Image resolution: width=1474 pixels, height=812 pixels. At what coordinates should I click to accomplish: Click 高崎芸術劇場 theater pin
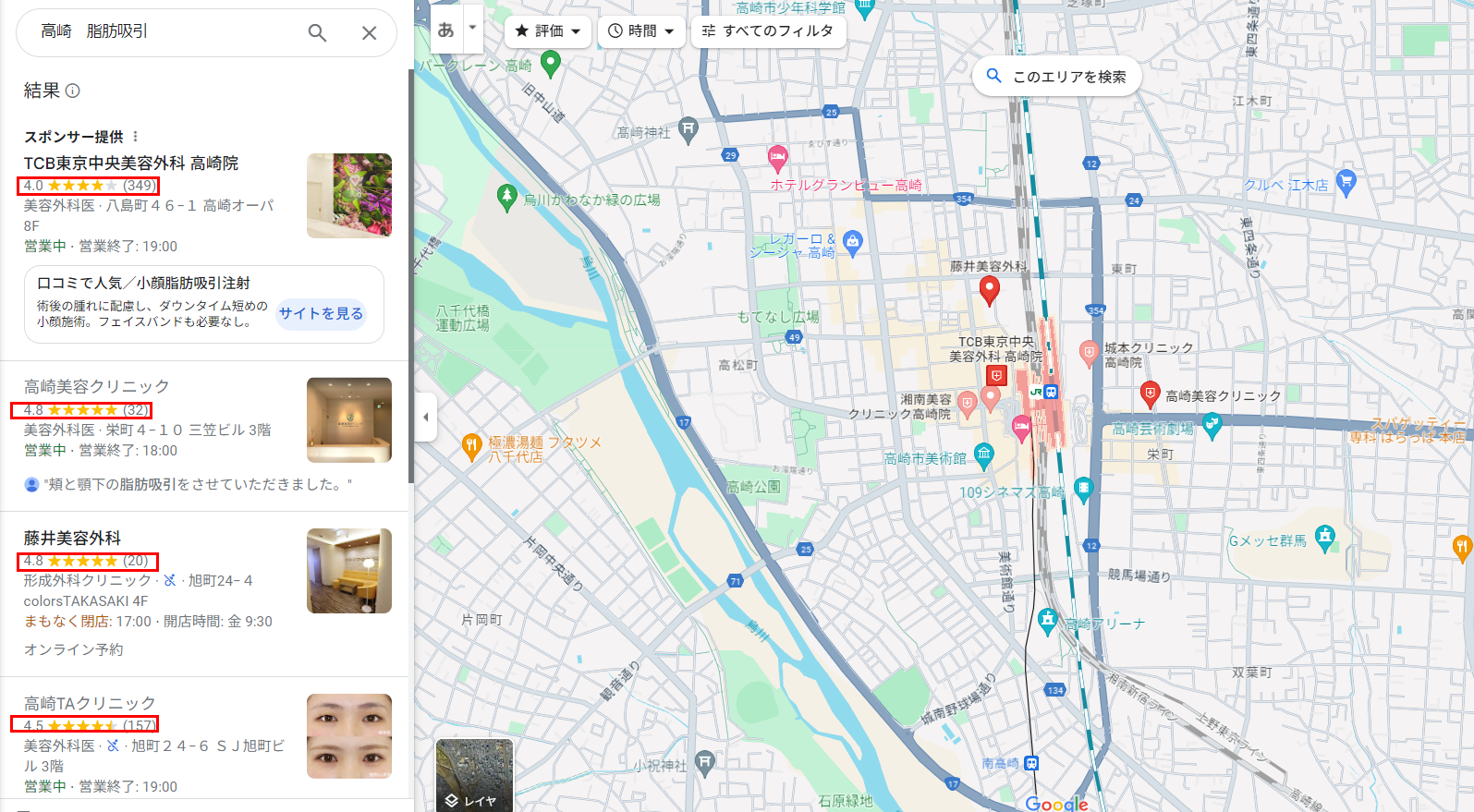point(1212,425)
